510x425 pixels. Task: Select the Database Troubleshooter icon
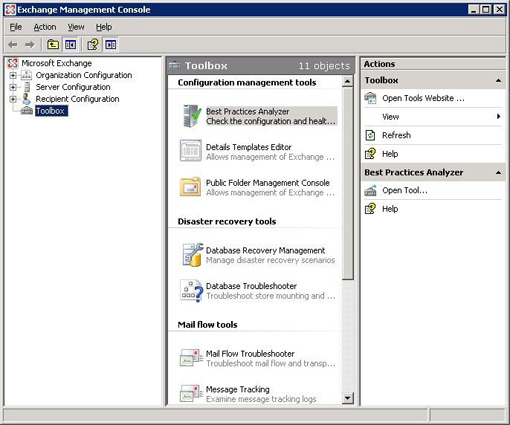[x=192, y=291]
